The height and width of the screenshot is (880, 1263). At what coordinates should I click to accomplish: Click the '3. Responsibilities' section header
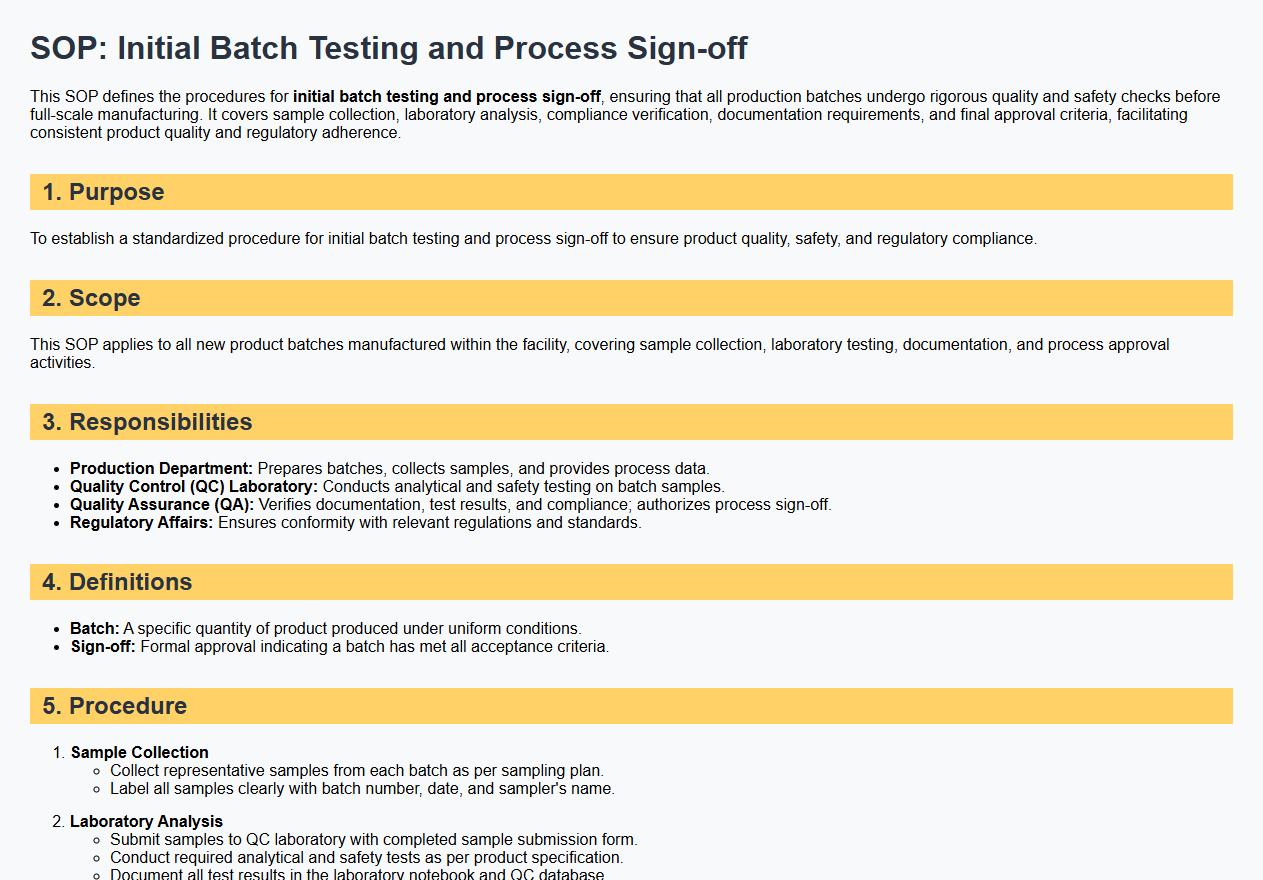(x=147, y=422)
